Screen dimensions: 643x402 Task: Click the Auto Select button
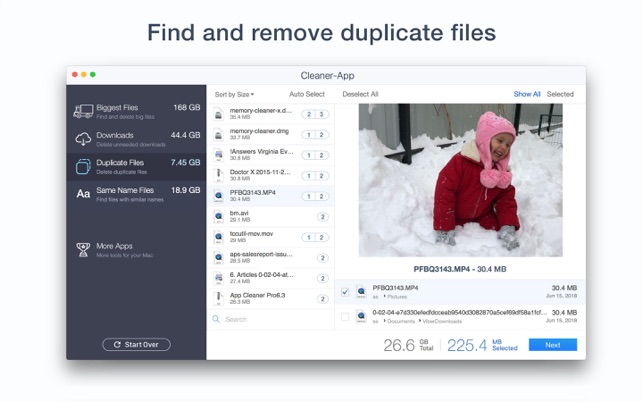307,94
